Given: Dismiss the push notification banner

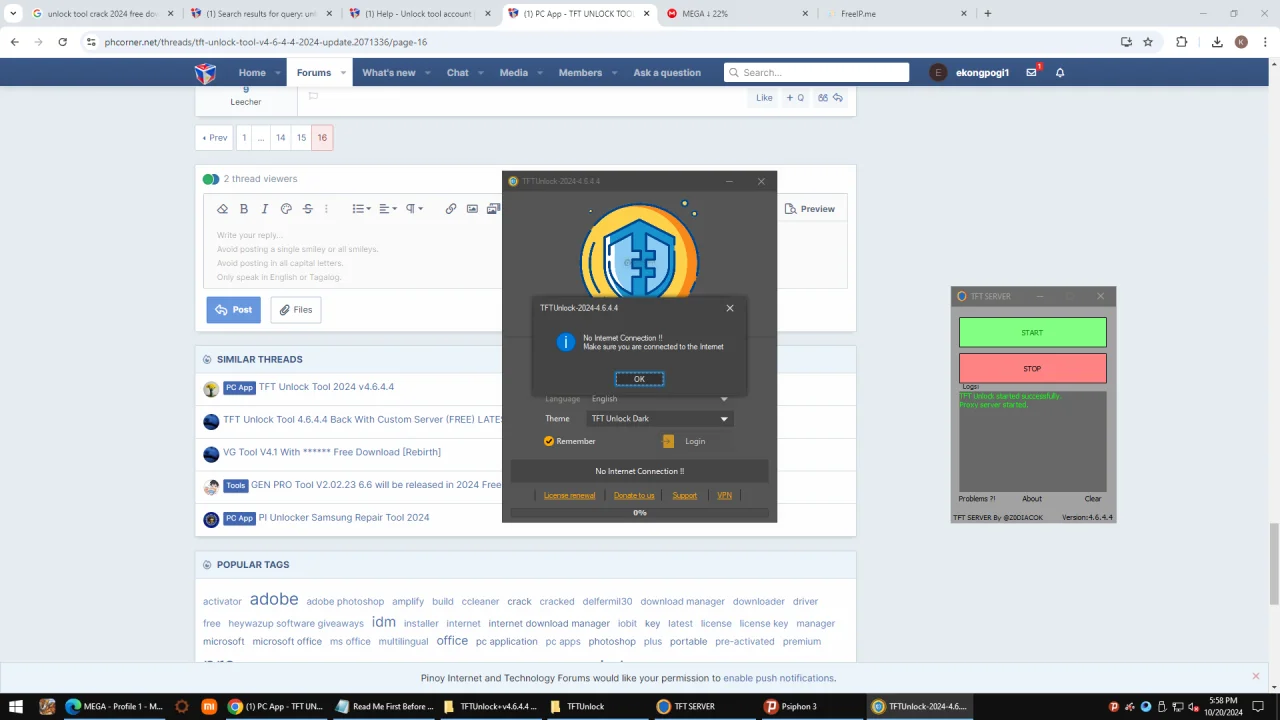Looking at the screenshot, I should 1256,676.
